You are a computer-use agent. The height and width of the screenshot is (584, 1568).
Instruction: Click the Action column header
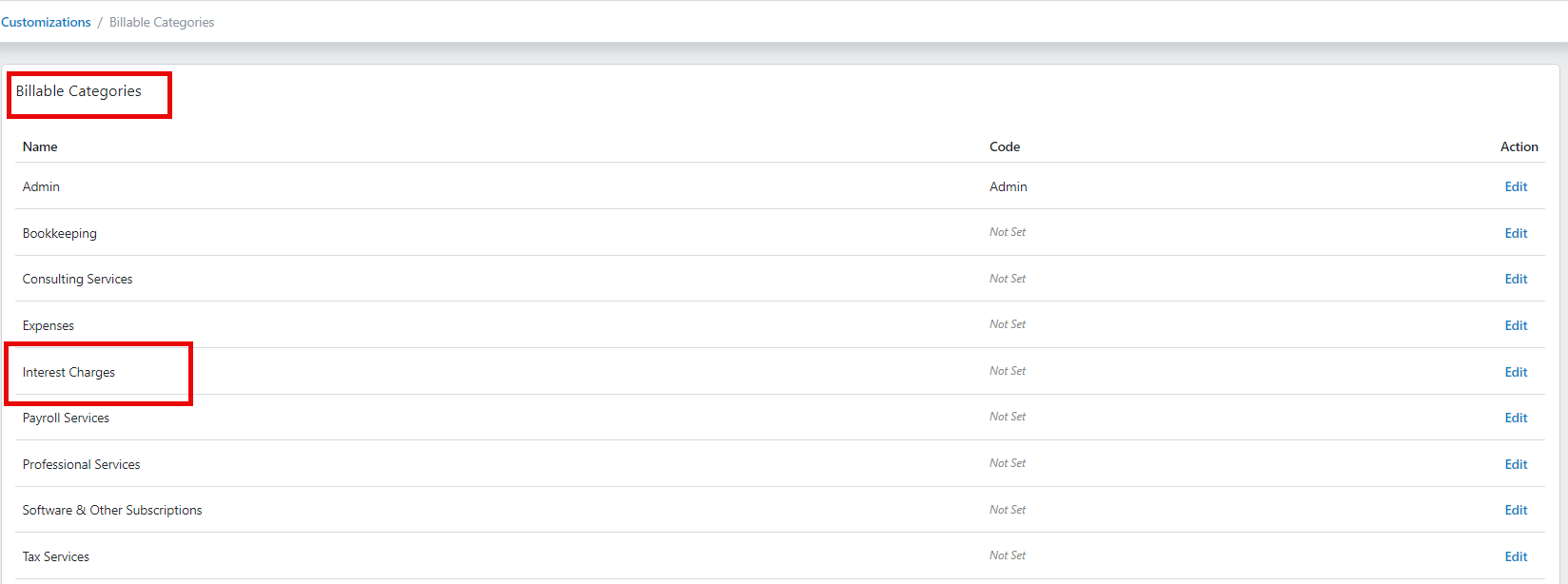tap(1519, 146)
